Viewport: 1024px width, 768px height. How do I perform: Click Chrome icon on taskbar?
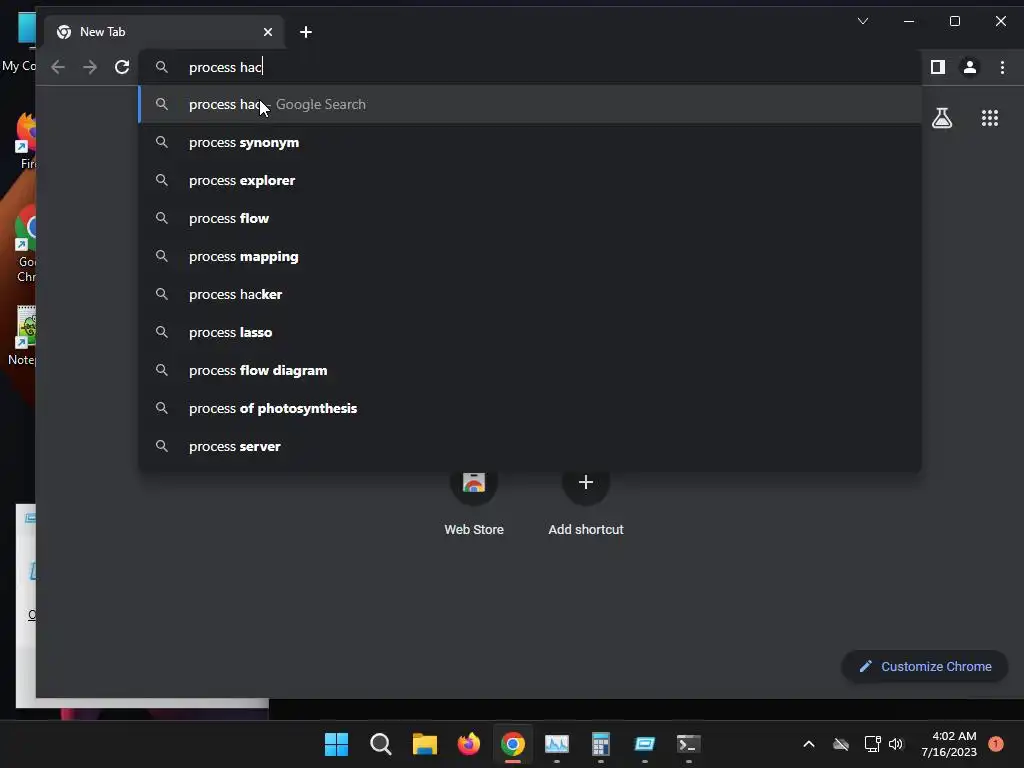tap(513, 744)
